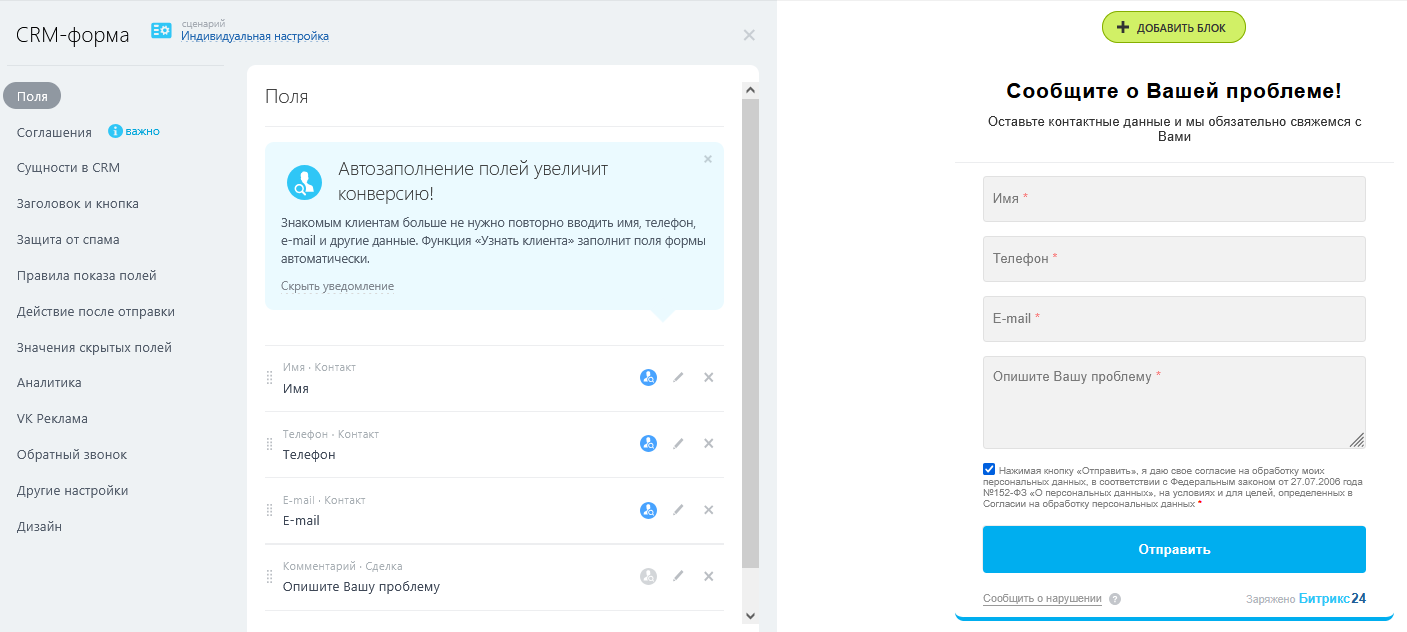This screenshot has width=1407, height=632.
Task: Click Добавить блок button
Action: click(x=1173, y=28)
